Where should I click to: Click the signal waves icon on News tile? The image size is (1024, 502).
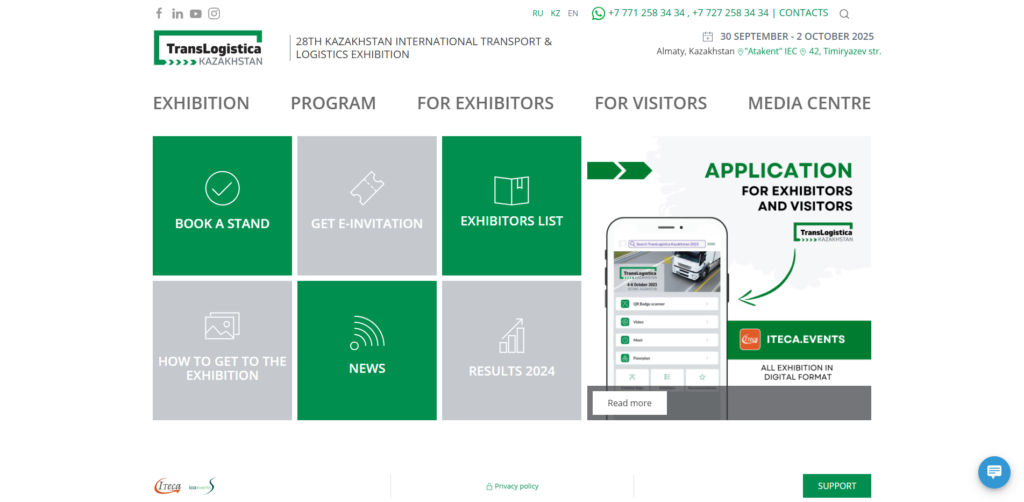367,333
